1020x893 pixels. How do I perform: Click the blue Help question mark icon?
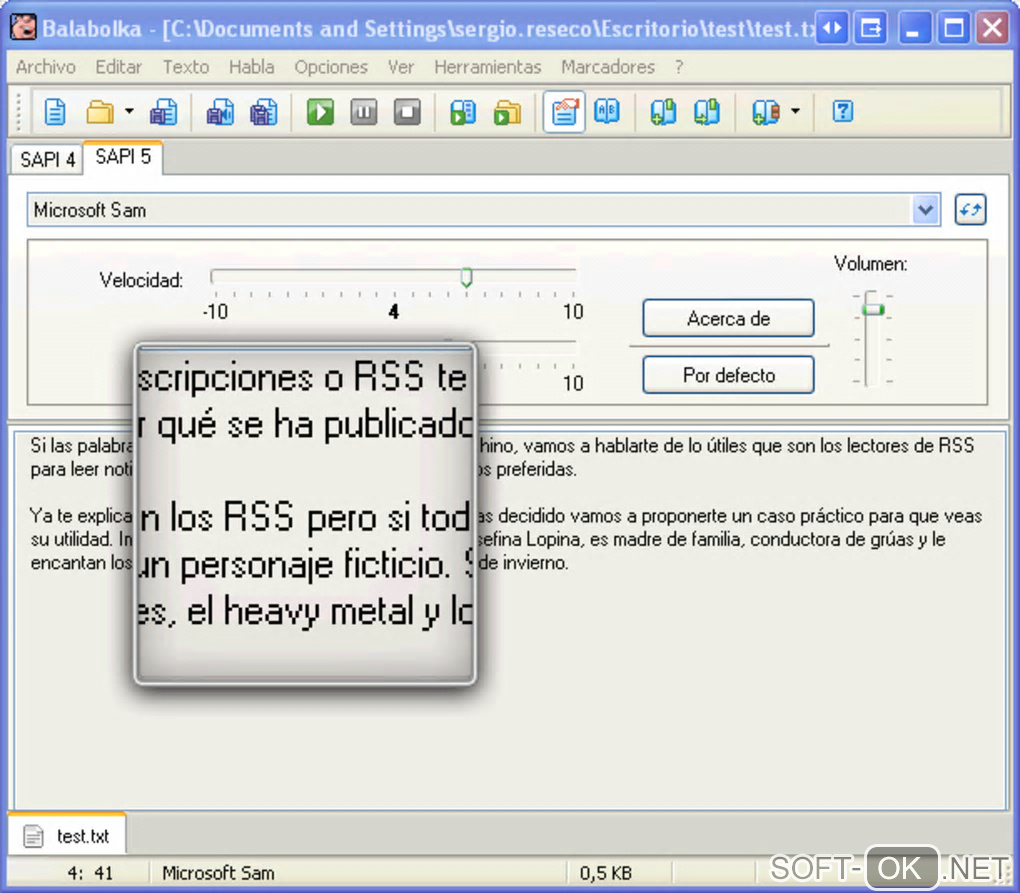point(843,112)
